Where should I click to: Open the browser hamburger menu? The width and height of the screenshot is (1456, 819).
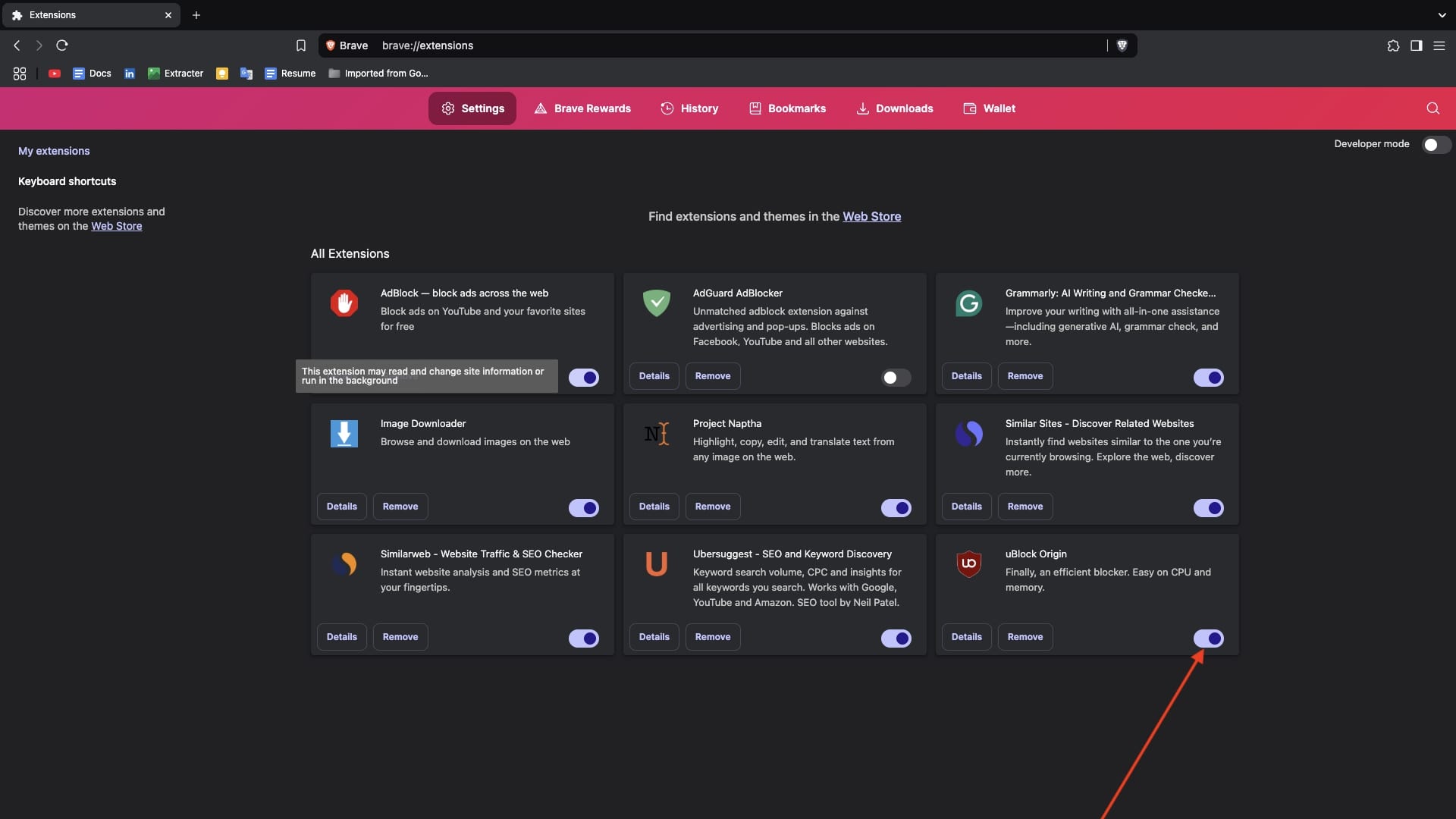[1439, 45]
